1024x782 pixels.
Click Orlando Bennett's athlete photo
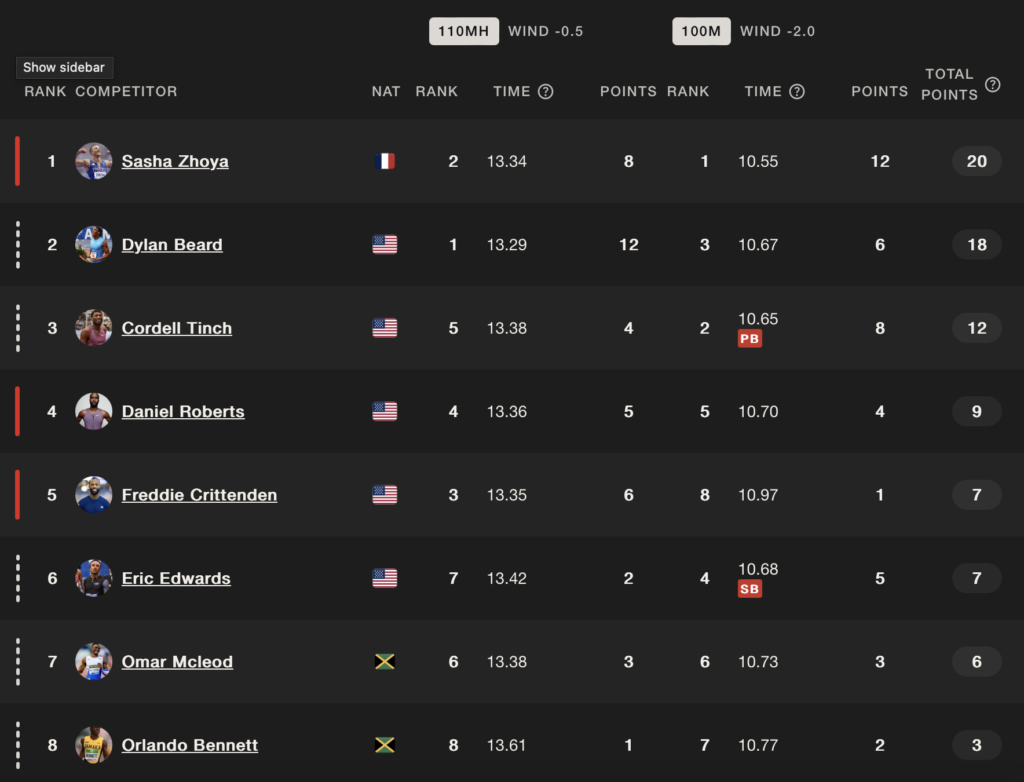[93, 745]
